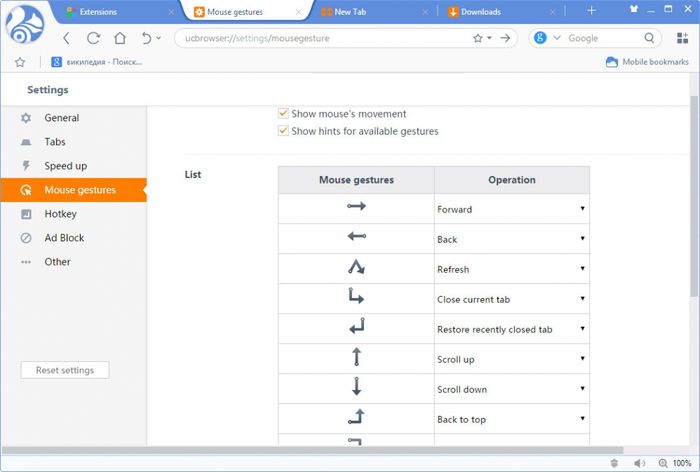Image resolution: width=700 pixels, height=472 pixels.
Task: Click the 100% zoom control
Action: [675, 463]
